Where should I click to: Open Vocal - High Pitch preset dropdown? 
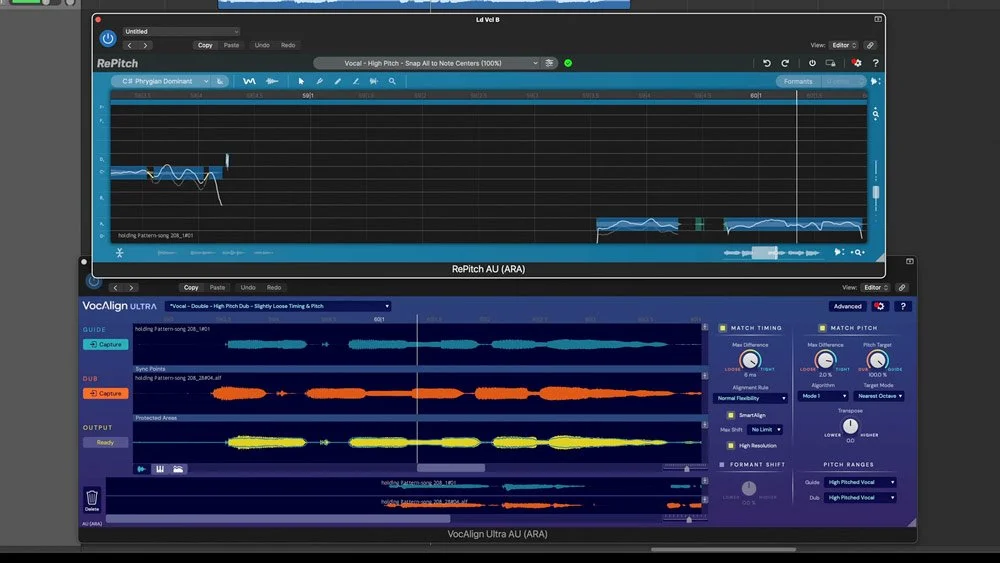coord(426,63)
